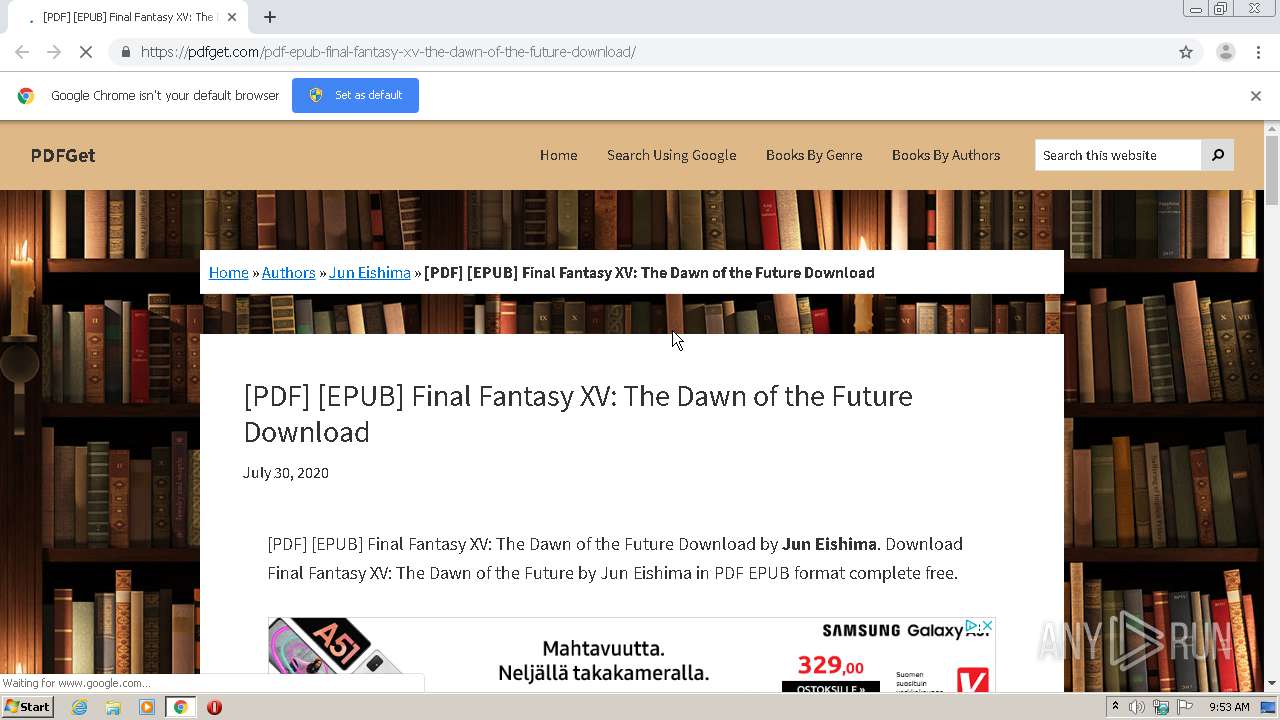1280x720 pixels.
Task: Open network status tray icon
Action: tap(1161, 707)
